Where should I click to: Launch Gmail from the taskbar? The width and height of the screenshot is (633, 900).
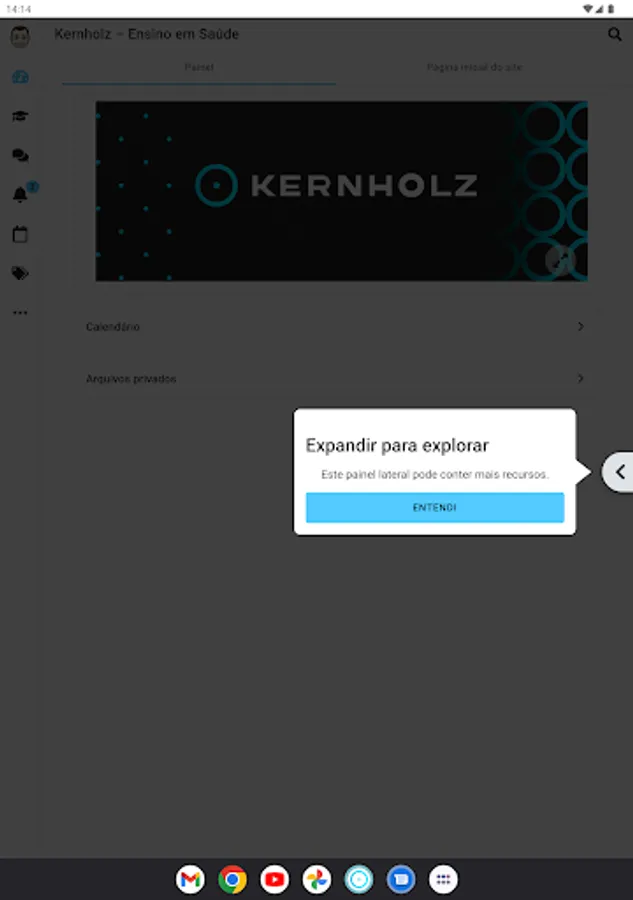point(190,879)
